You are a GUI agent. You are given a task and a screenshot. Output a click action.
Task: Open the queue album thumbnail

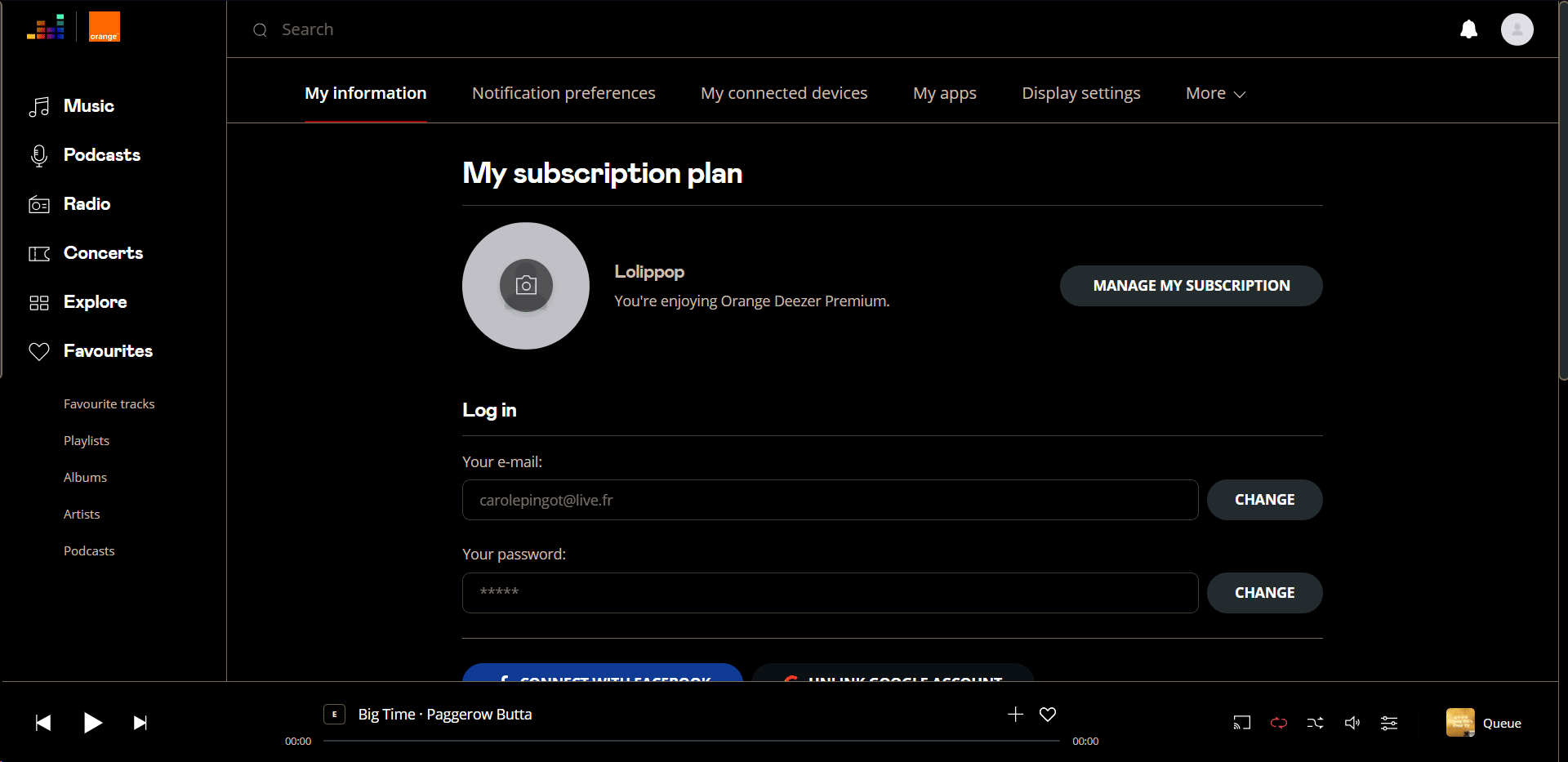[1460, 723]
